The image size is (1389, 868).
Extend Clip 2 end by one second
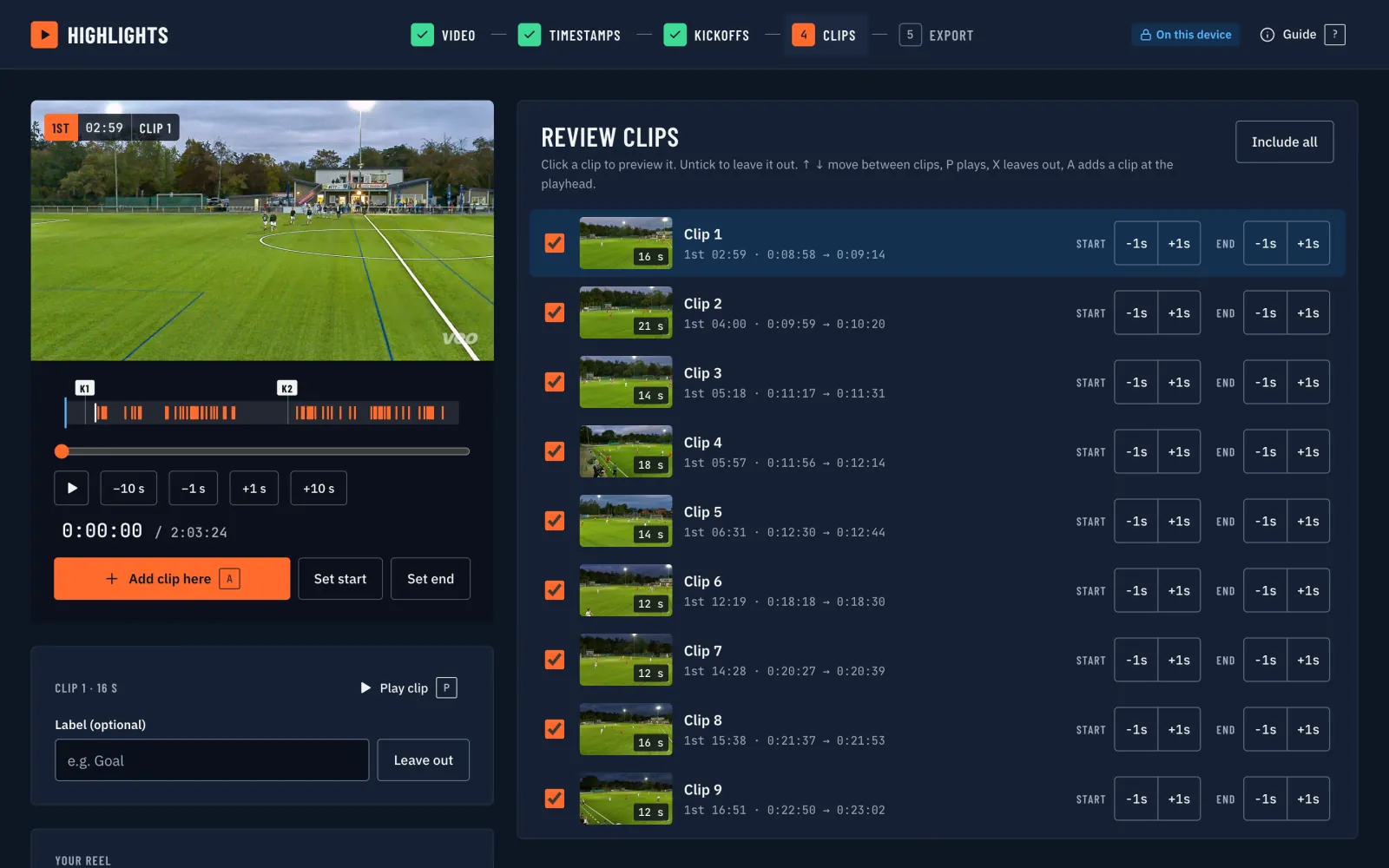tap(1308, 312)
